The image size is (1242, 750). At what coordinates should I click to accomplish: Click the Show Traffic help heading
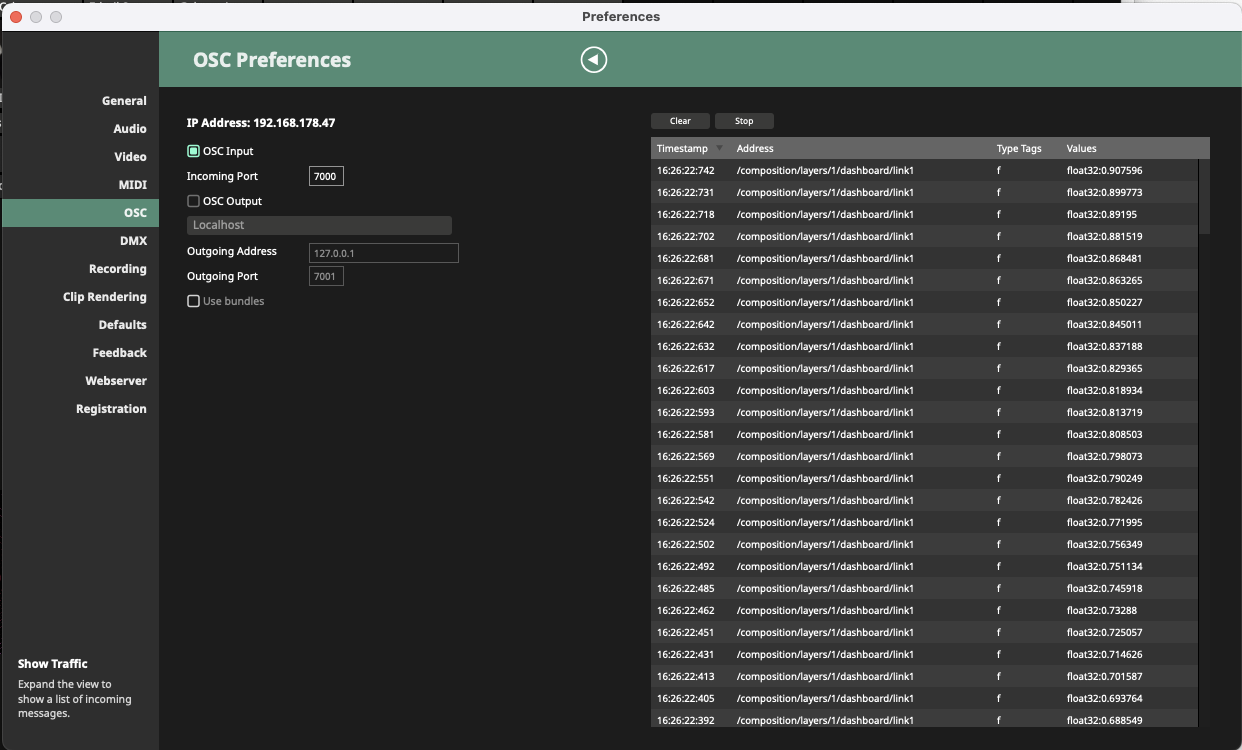tap(53, 664)
